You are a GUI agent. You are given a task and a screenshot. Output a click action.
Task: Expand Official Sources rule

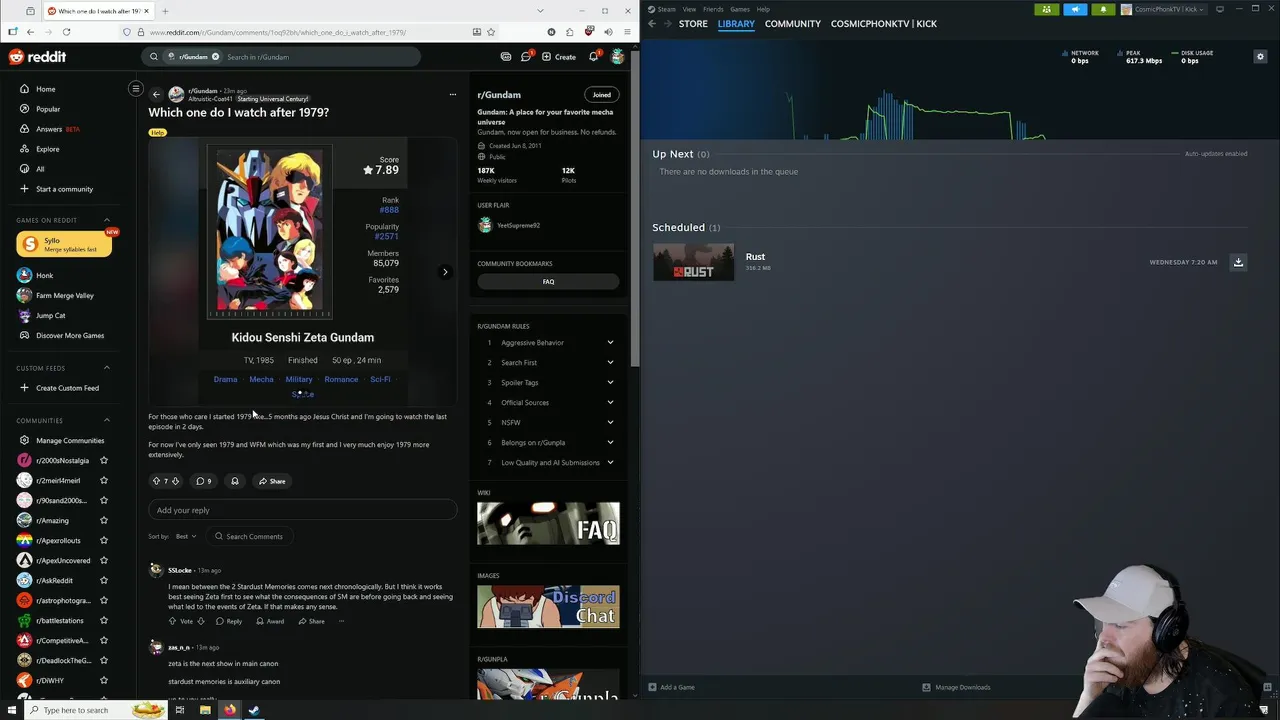coord(610,403)
